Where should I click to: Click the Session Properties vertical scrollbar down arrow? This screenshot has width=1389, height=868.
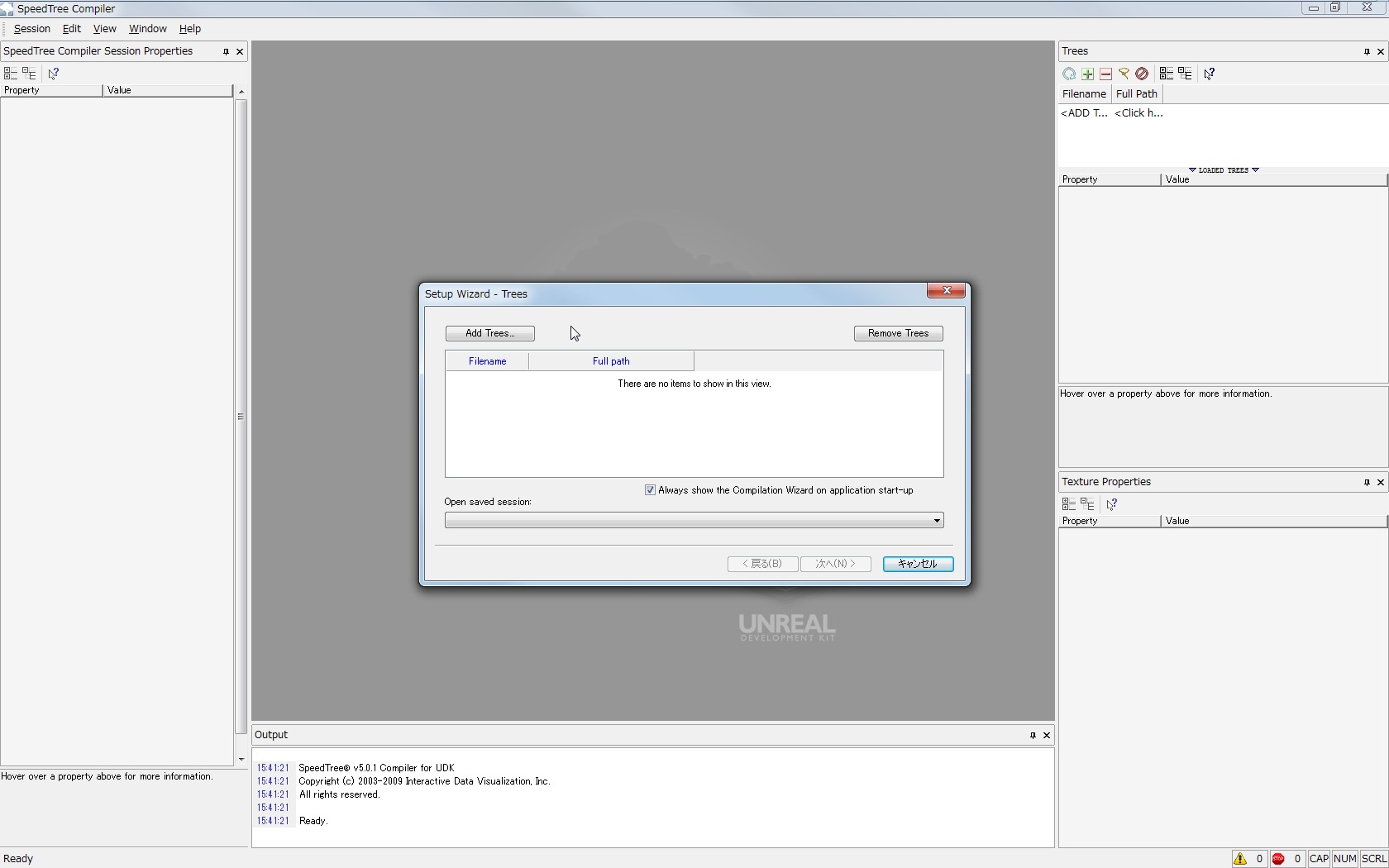click(x=241, y=759)
